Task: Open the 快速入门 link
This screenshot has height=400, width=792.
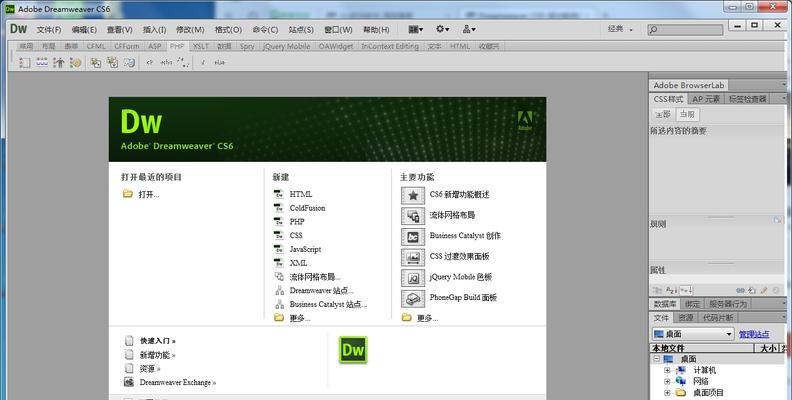Action: pyautogui.click(x=158, y=341)
